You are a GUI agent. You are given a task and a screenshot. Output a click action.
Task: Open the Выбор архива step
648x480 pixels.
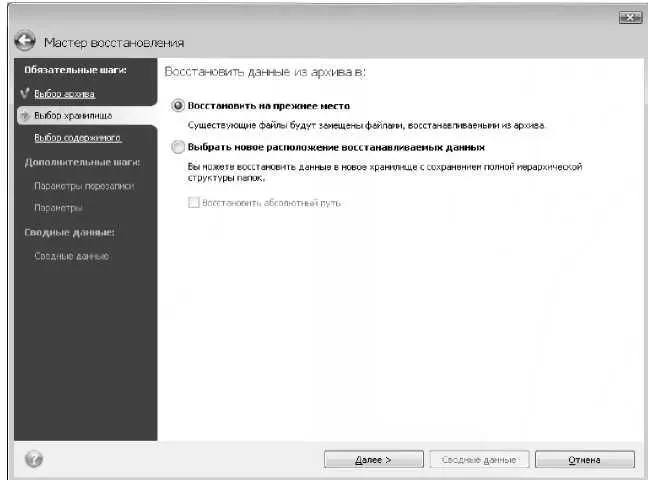pyautogui.click(x=64, y=94)
